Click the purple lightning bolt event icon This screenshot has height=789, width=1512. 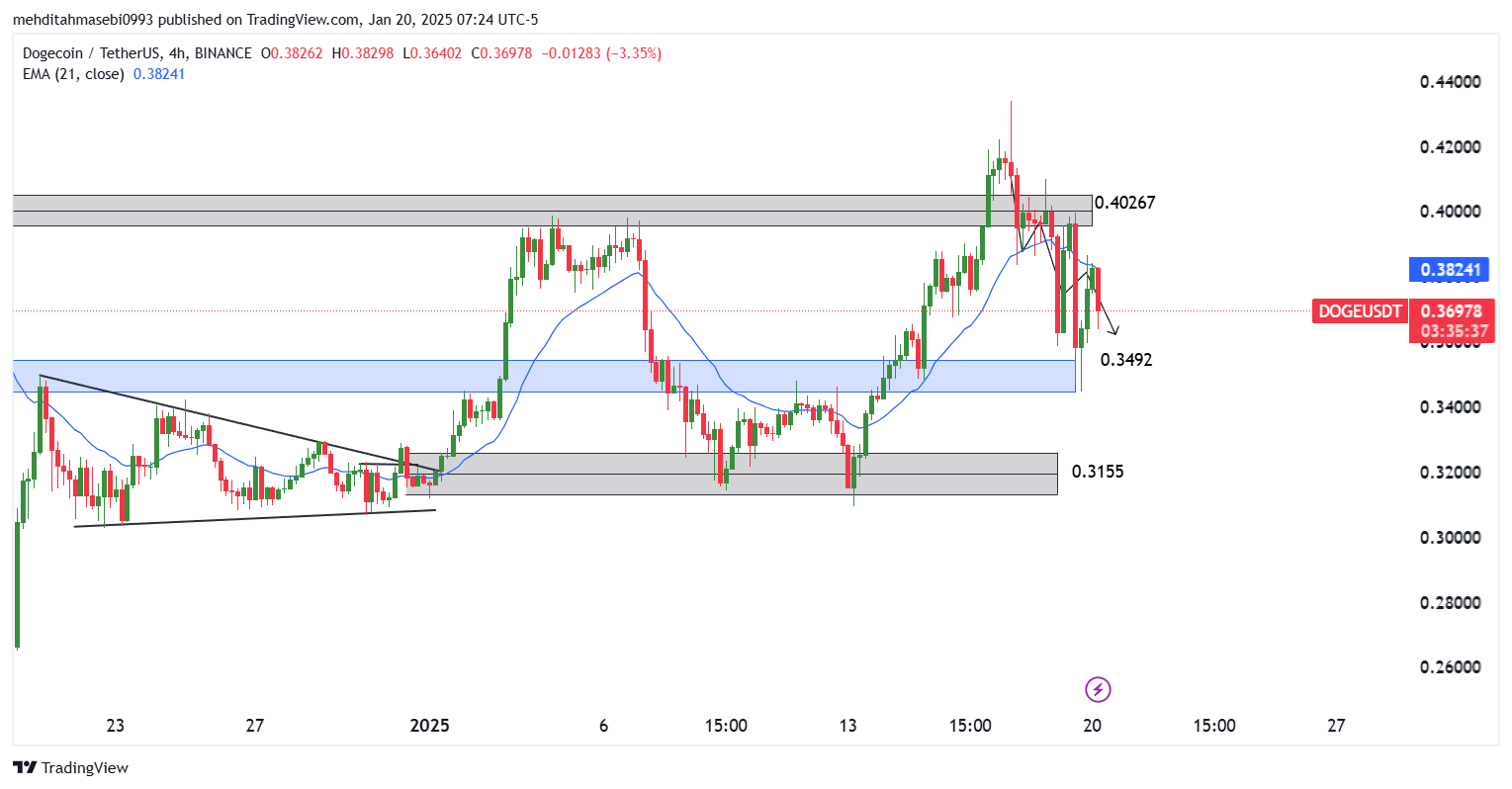coord(1098,689)
